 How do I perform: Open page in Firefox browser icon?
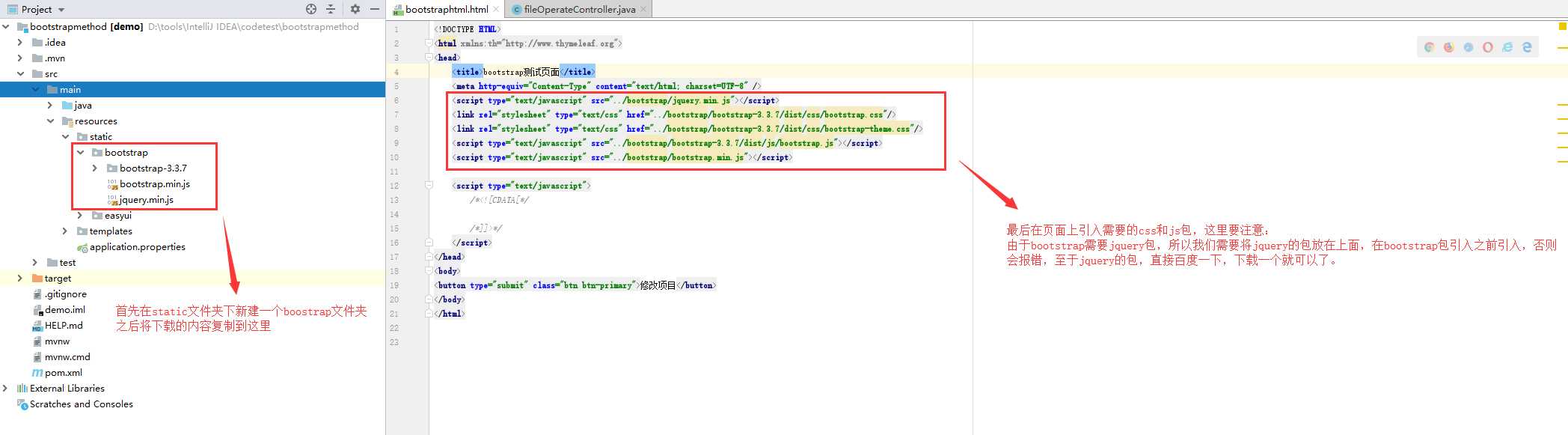pyautogui.click(x=1449, y=47)
